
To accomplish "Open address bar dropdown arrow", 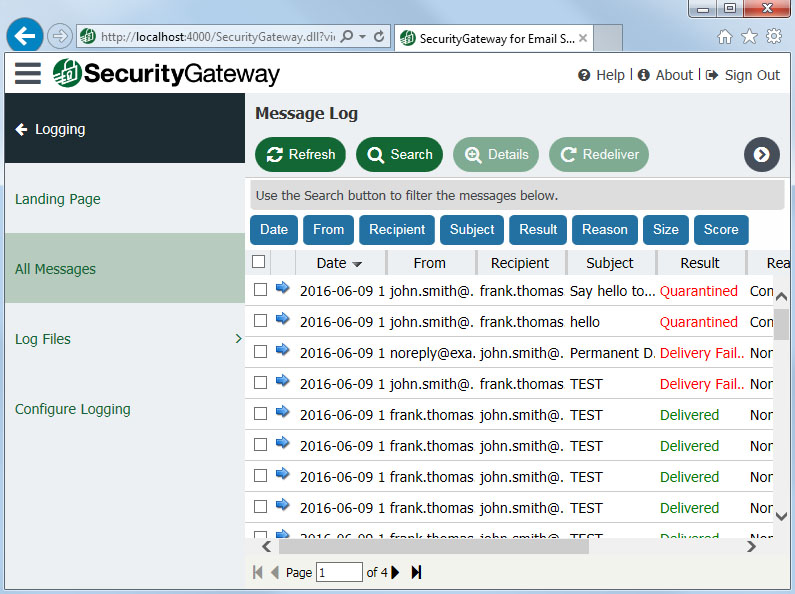I will click(x=363, y=36).
